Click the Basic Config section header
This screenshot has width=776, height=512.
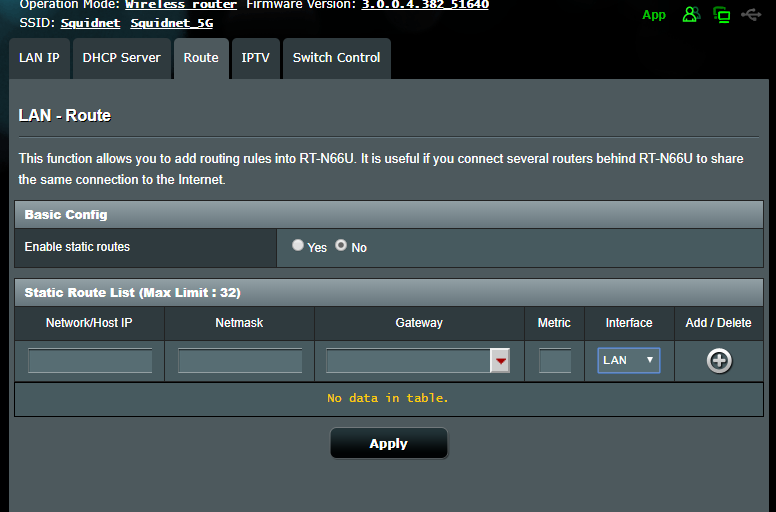click(388, 215)
